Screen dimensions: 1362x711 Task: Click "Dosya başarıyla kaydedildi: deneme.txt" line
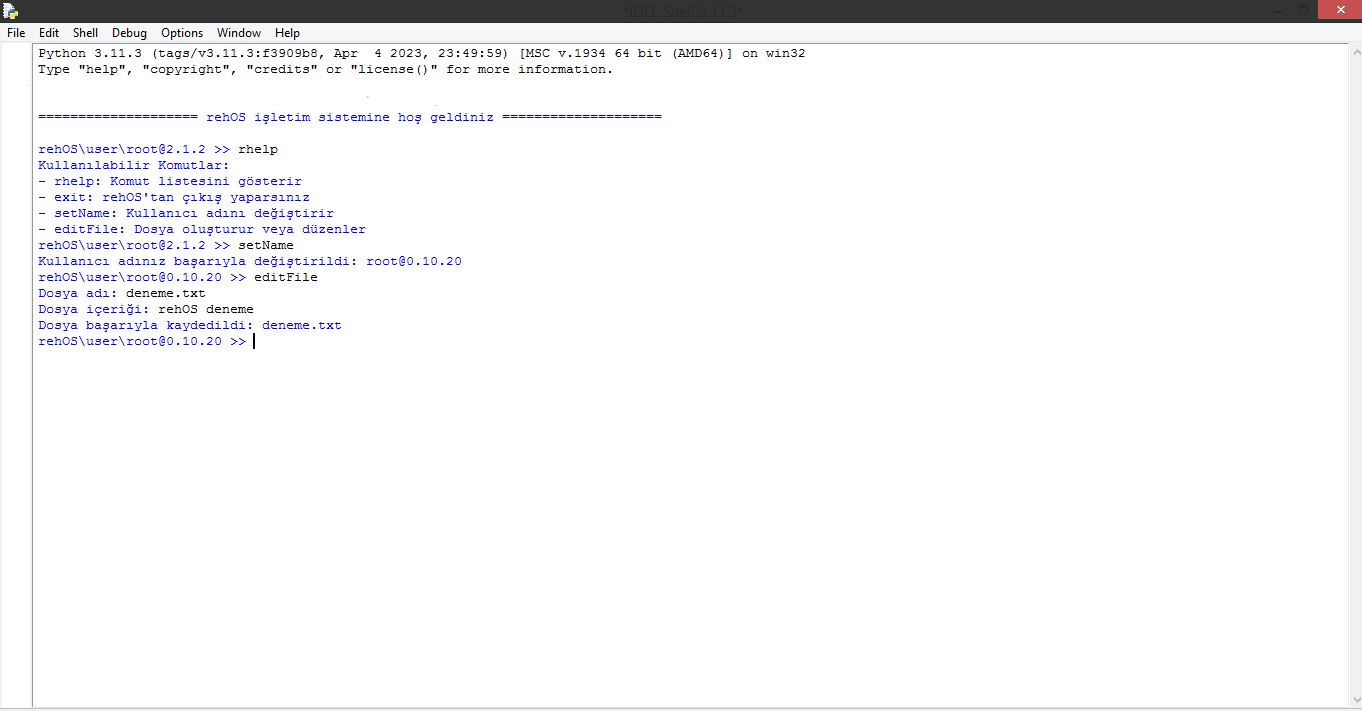pyautogui.click(x=190, y=325)
